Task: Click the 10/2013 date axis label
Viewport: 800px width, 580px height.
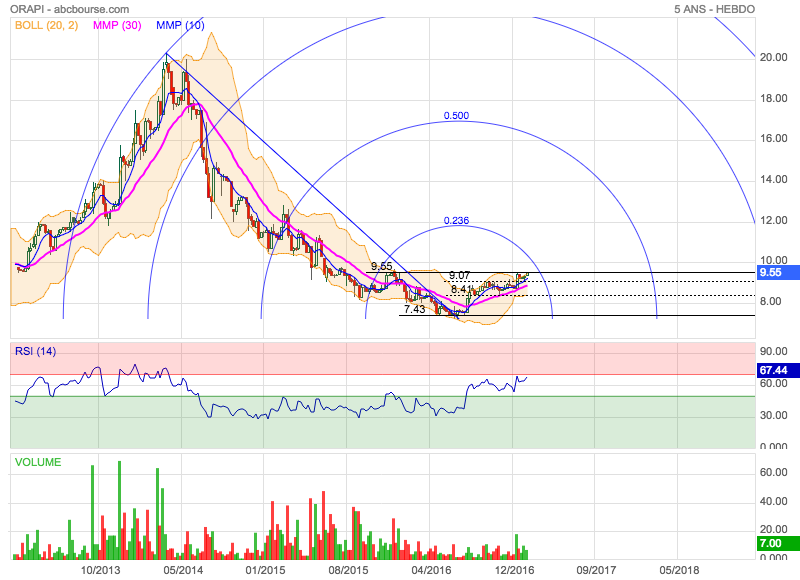Action: tap(101, 570)
